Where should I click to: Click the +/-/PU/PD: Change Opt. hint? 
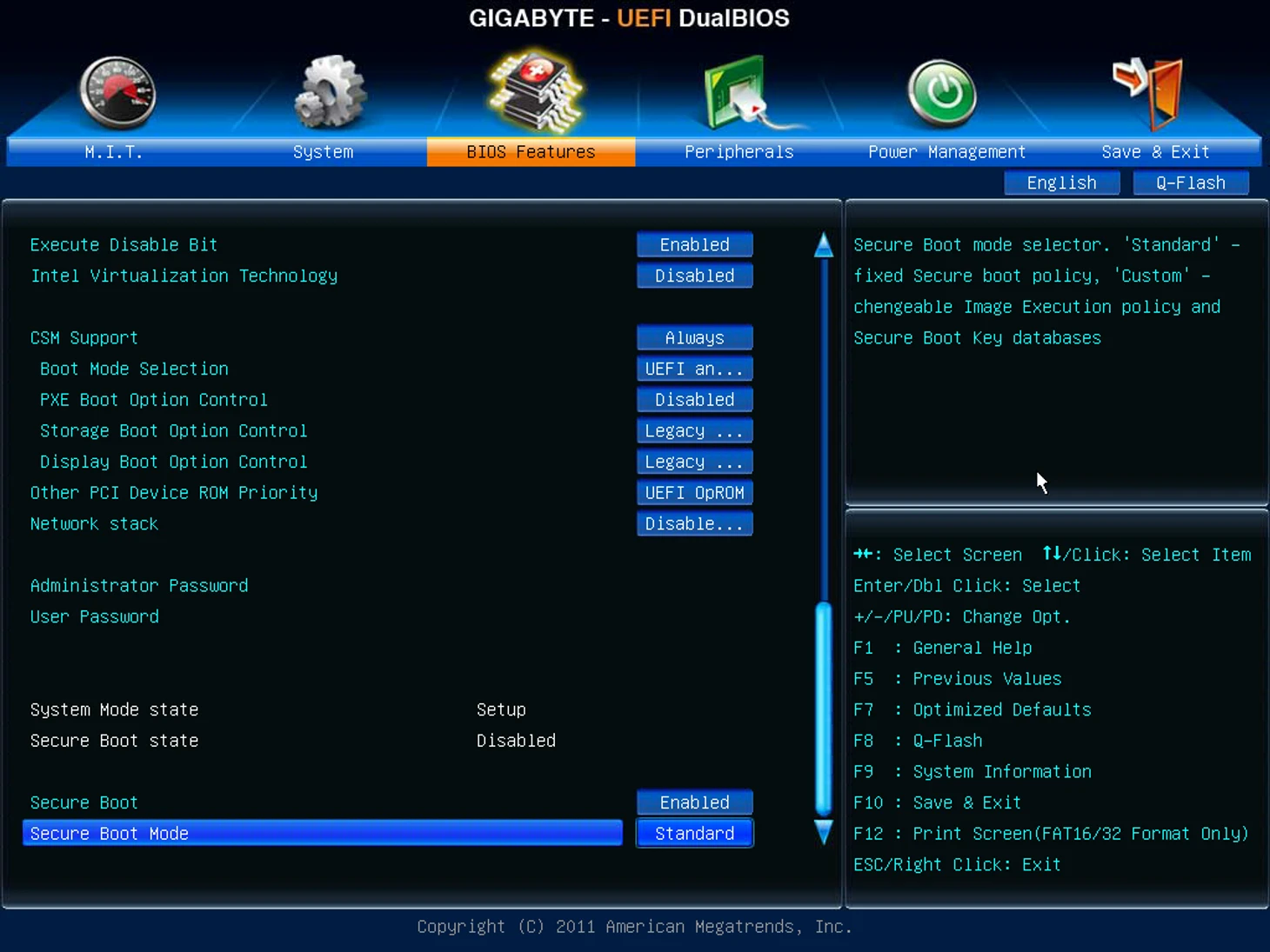point(962,616)
